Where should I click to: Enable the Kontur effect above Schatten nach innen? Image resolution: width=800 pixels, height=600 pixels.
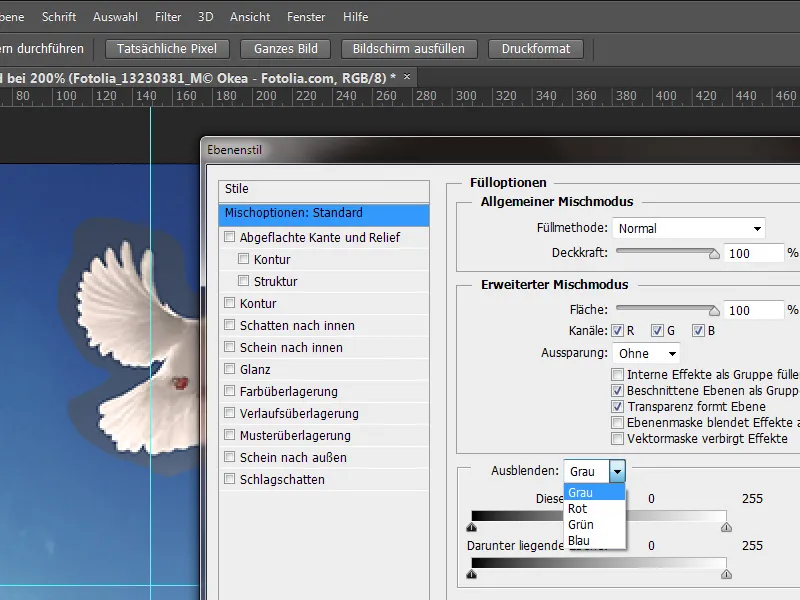coord(230,303)
